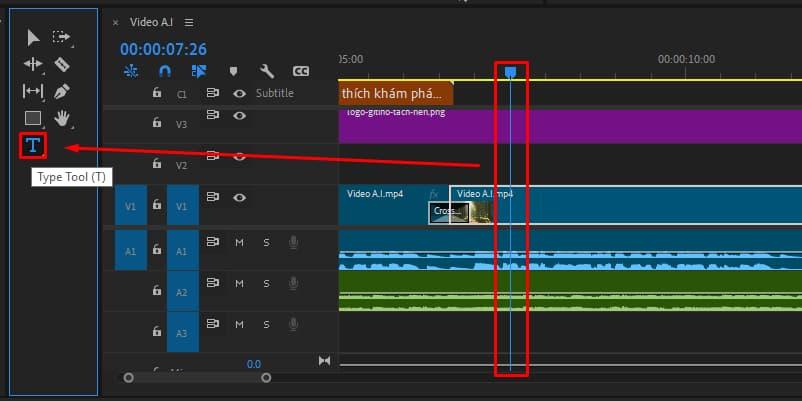Click the Mix track 0.0 volume value
The width and height of the screenshot is (802, 401).
[254, 364]
